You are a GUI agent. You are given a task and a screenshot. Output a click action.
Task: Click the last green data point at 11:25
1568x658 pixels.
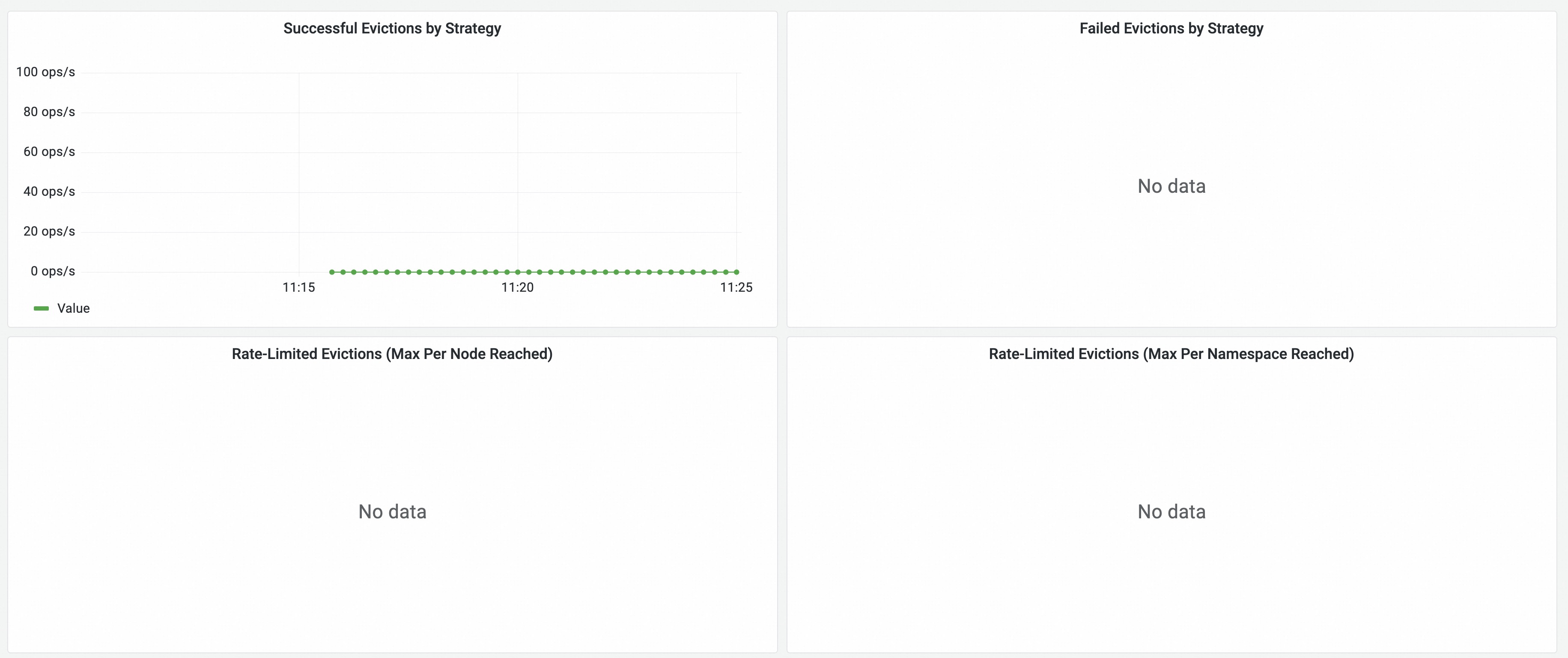(x=736, y=272)
